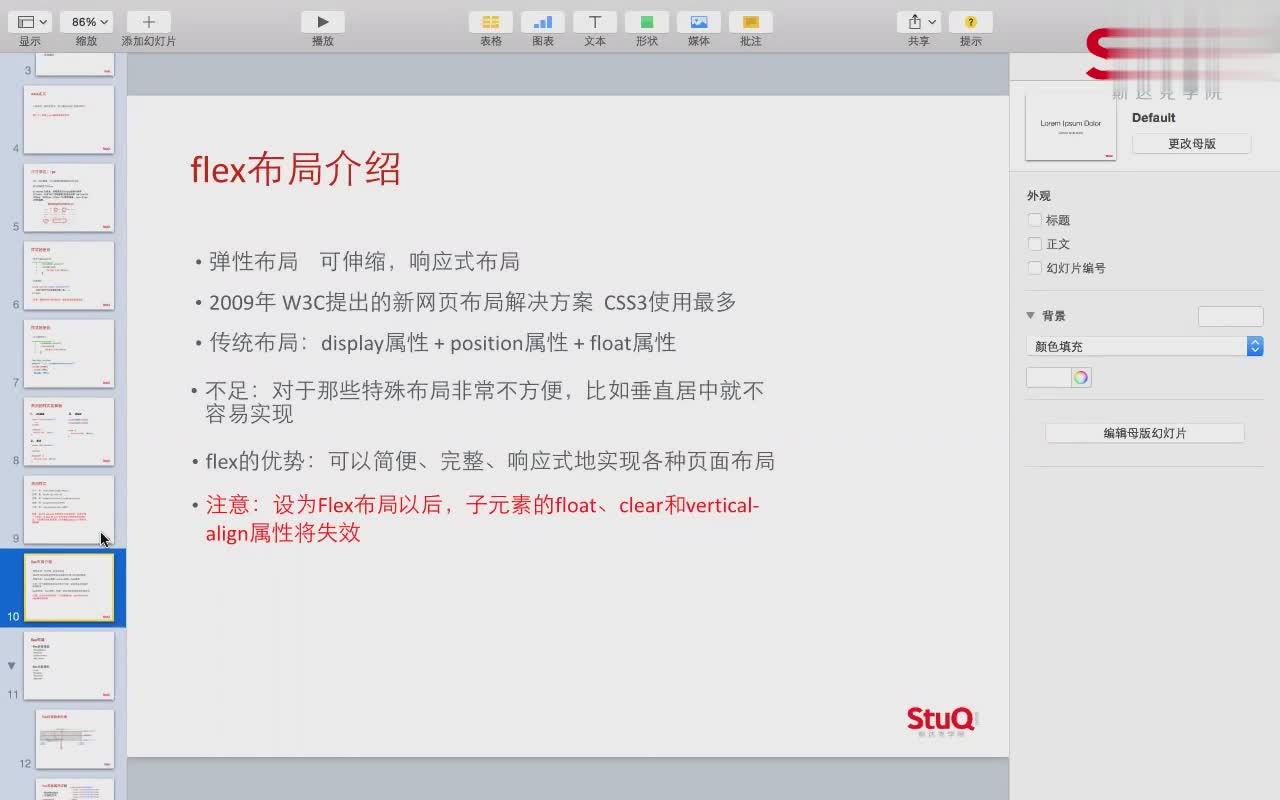
Task: Select slide 8 thumbnail
Action: click(x=69, y=431)
